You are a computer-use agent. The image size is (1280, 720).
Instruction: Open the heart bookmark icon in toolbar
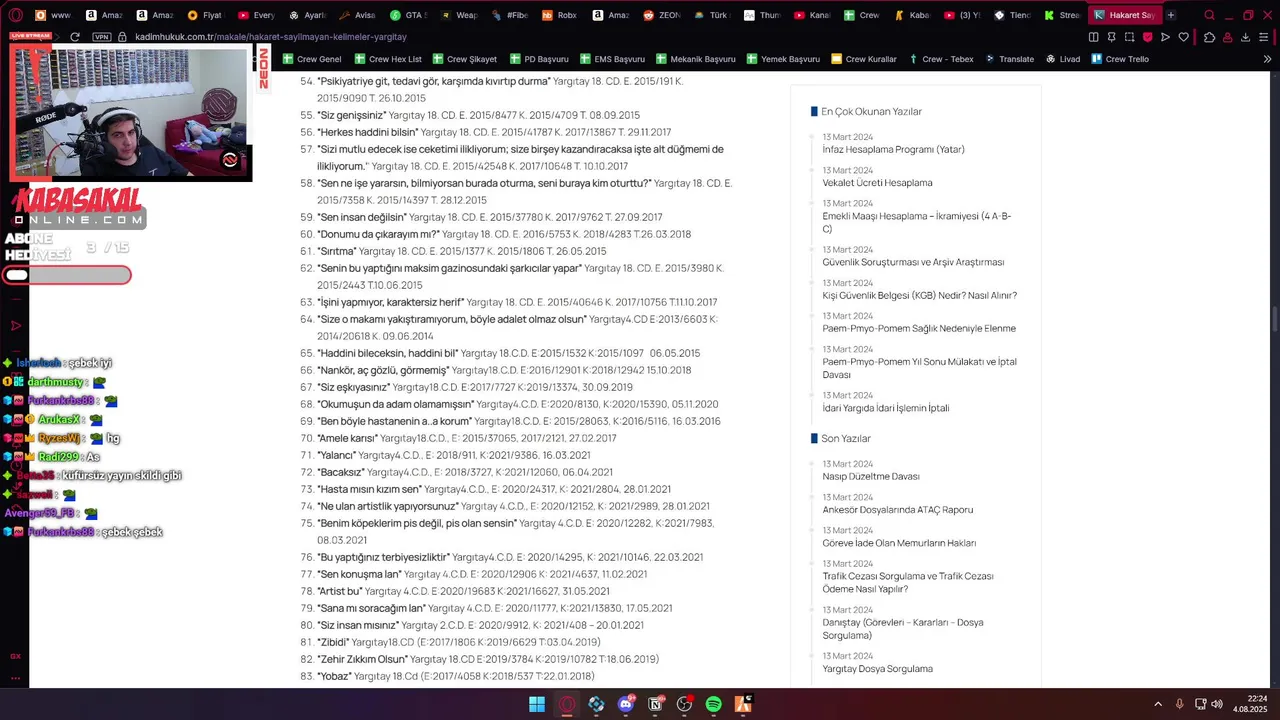(1183, 37)
